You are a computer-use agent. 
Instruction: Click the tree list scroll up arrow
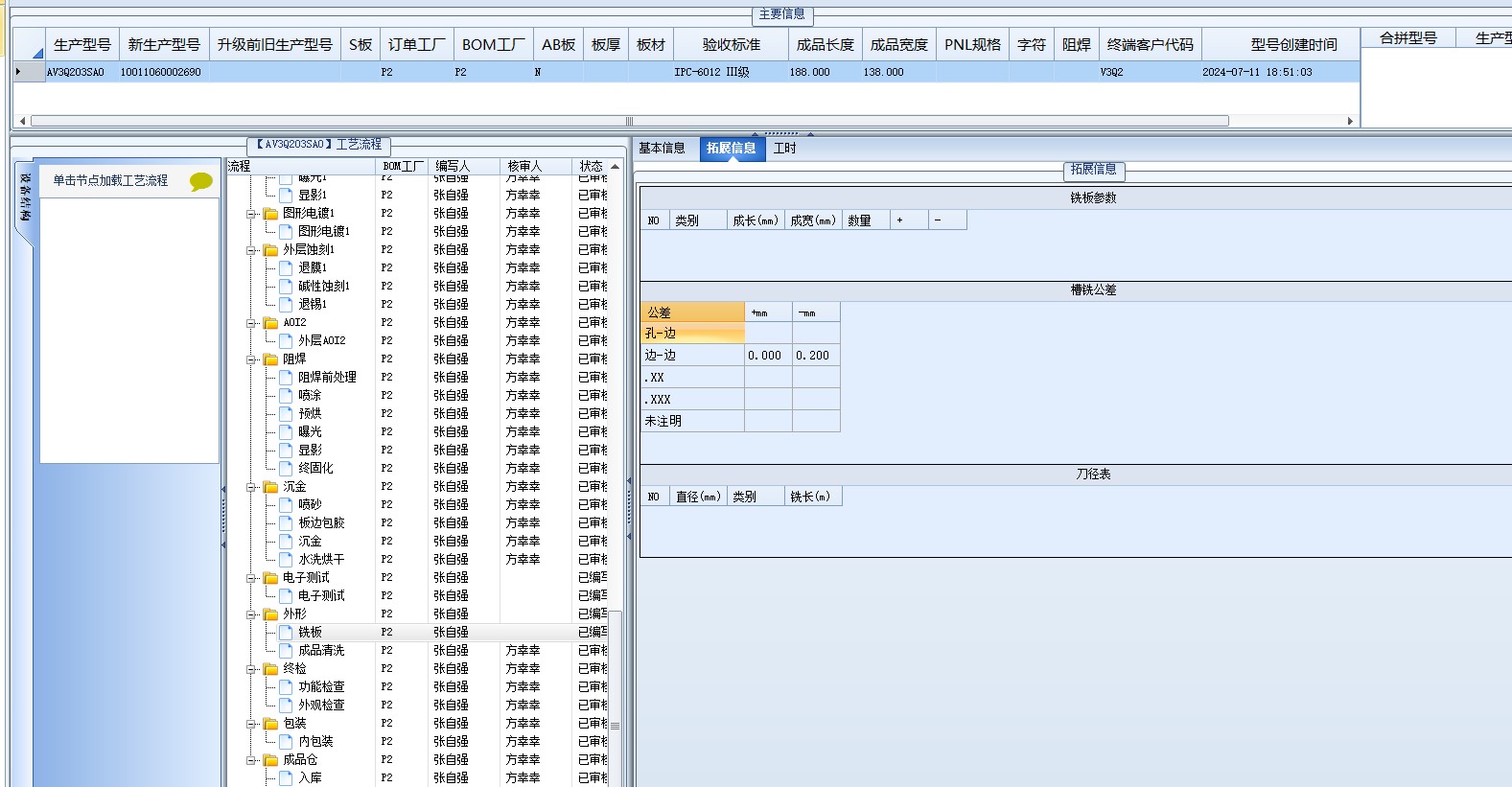tap(615, 167)
